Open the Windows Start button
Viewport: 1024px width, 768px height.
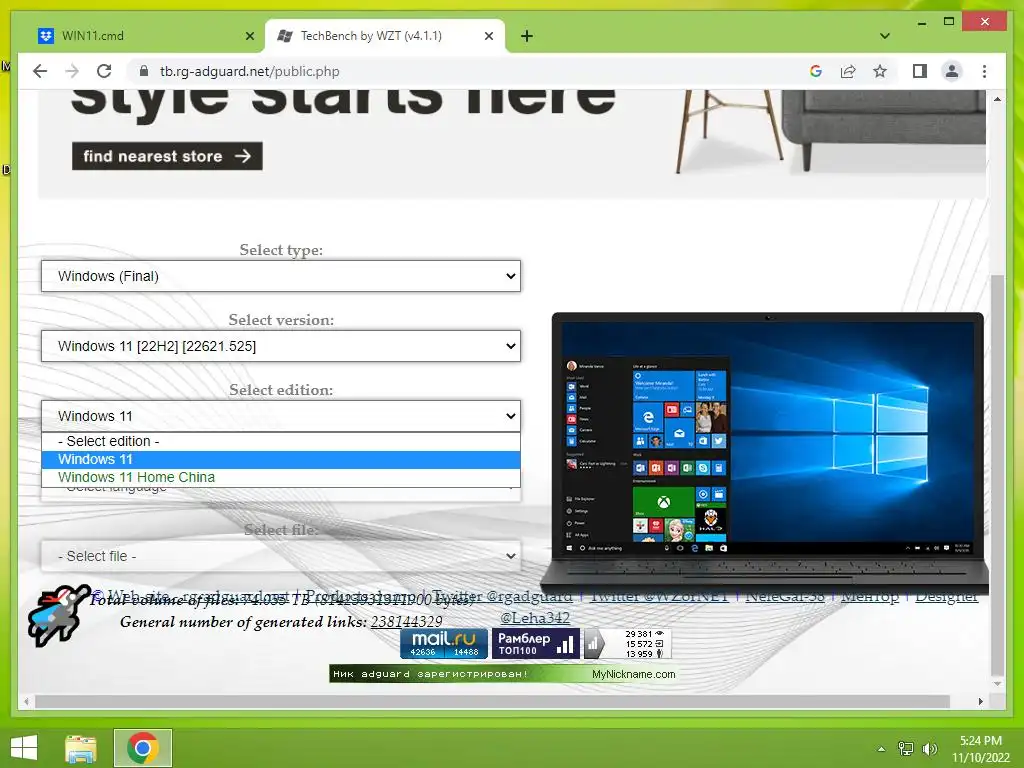24,748
